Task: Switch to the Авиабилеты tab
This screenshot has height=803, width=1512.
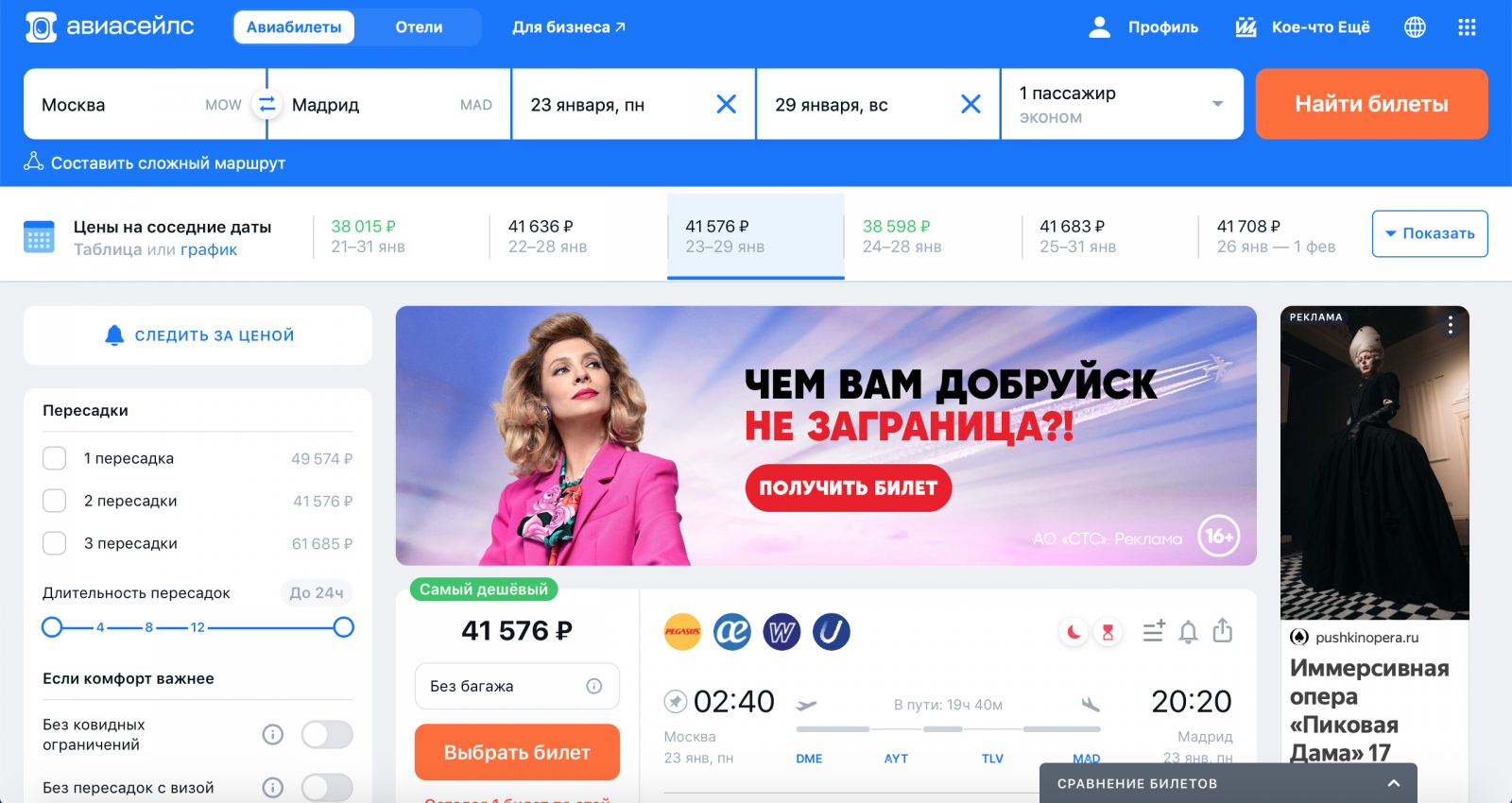Action: coord(294,27)
